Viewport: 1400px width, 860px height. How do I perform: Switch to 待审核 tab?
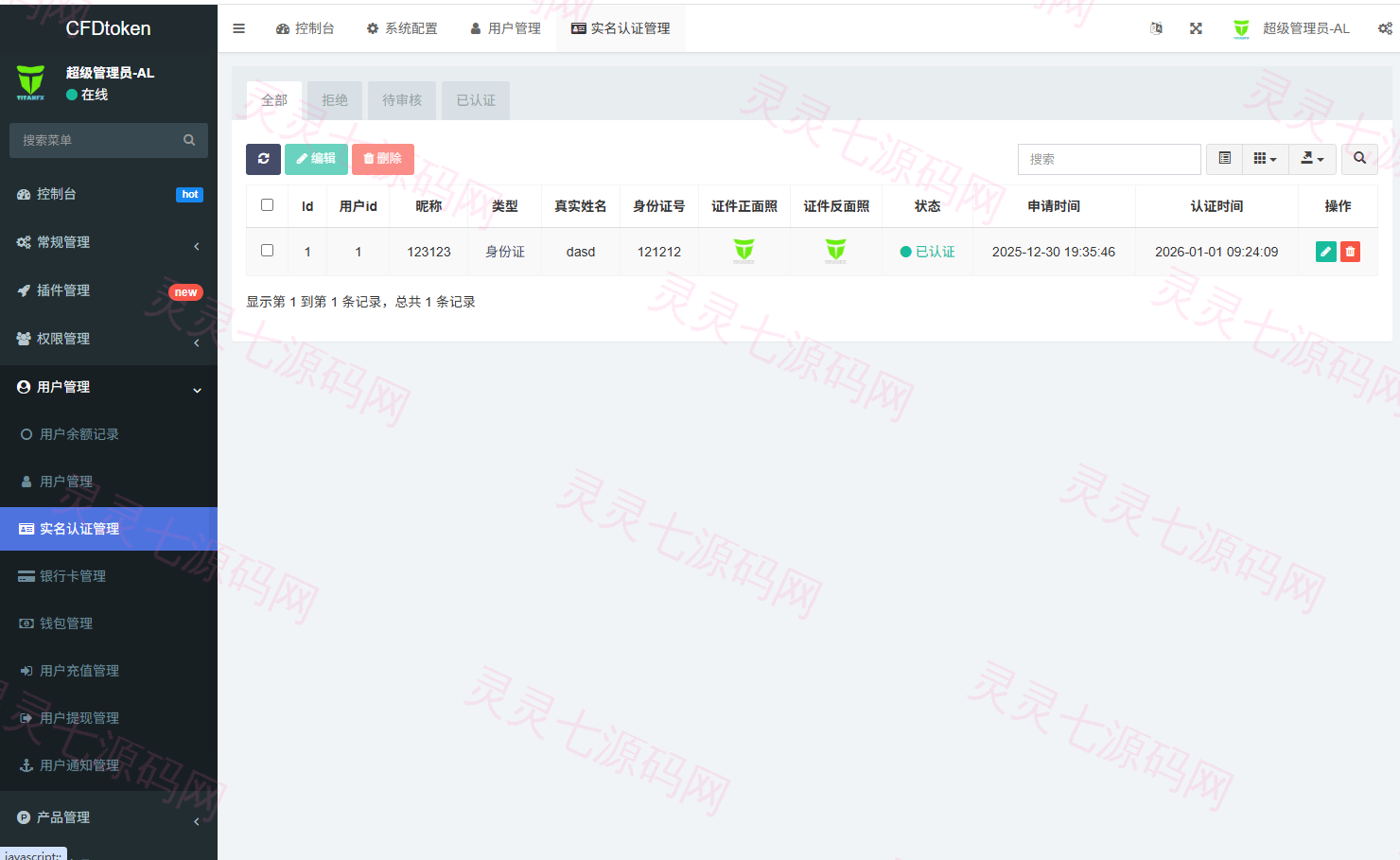coord(402,100)
